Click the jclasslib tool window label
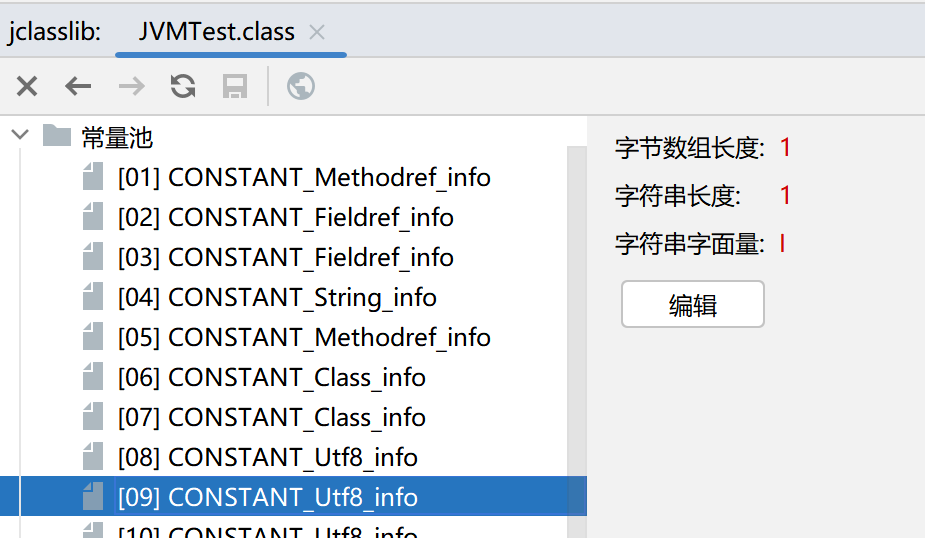The image size is (925, 538). (54, 31)
